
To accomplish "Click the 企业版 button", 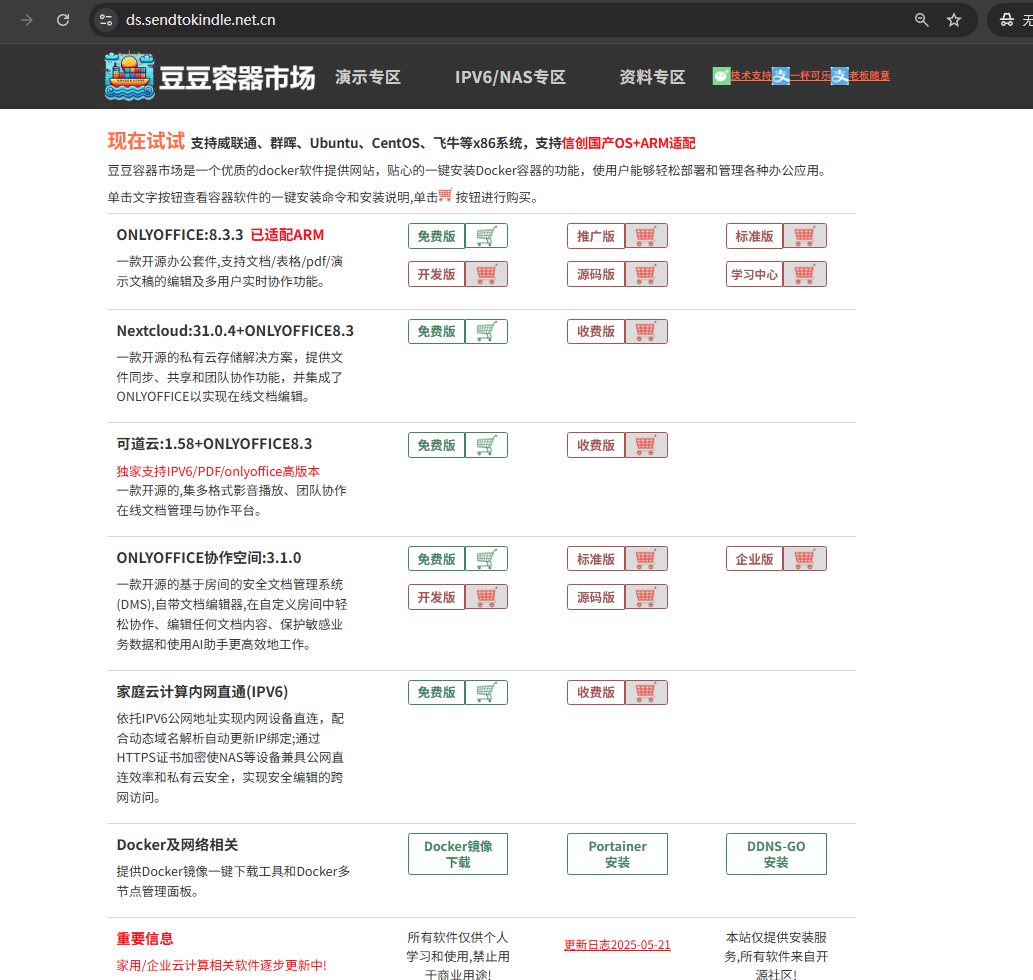I will click(x=755, y=559).
